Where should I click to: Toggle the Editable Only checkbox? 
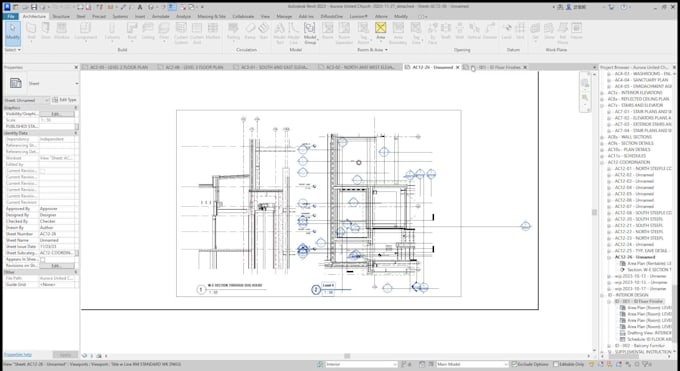coord(556,364)
